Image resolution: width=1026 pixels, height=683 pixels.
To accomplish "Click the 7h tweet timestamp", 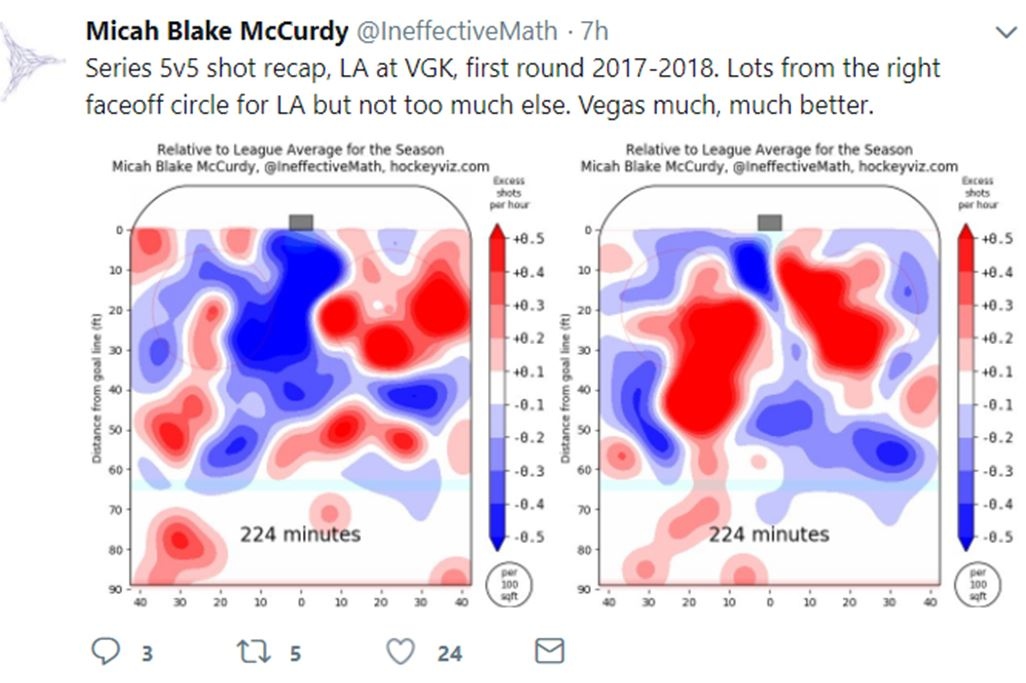I will [x=594, y=31].
